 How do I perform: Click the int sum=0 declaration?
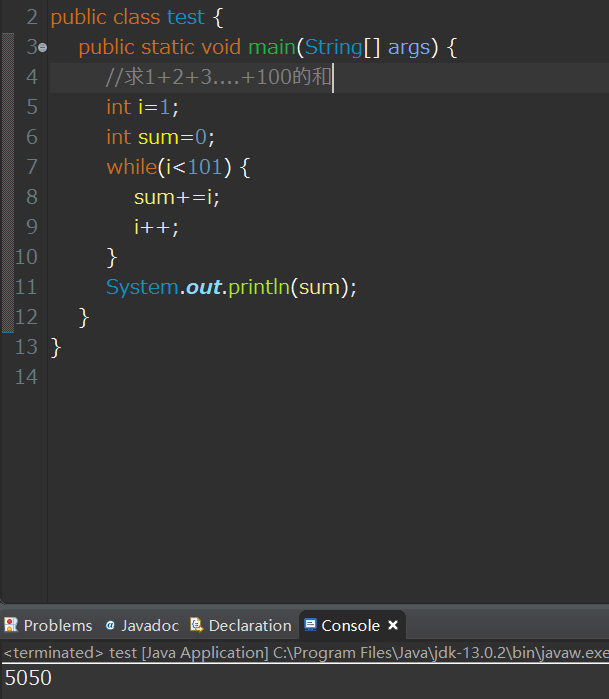pyautogui.click(x=160, y=137)
